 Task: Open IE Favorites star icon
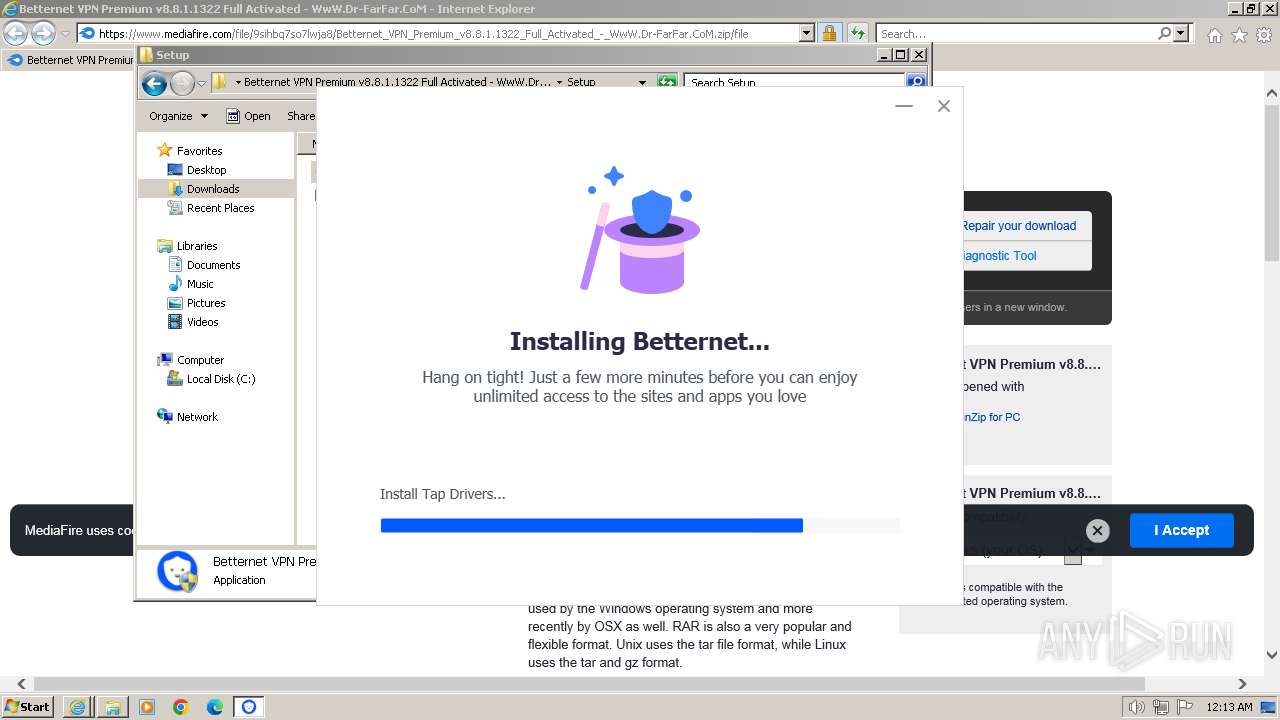click(x=1239, y=35)
